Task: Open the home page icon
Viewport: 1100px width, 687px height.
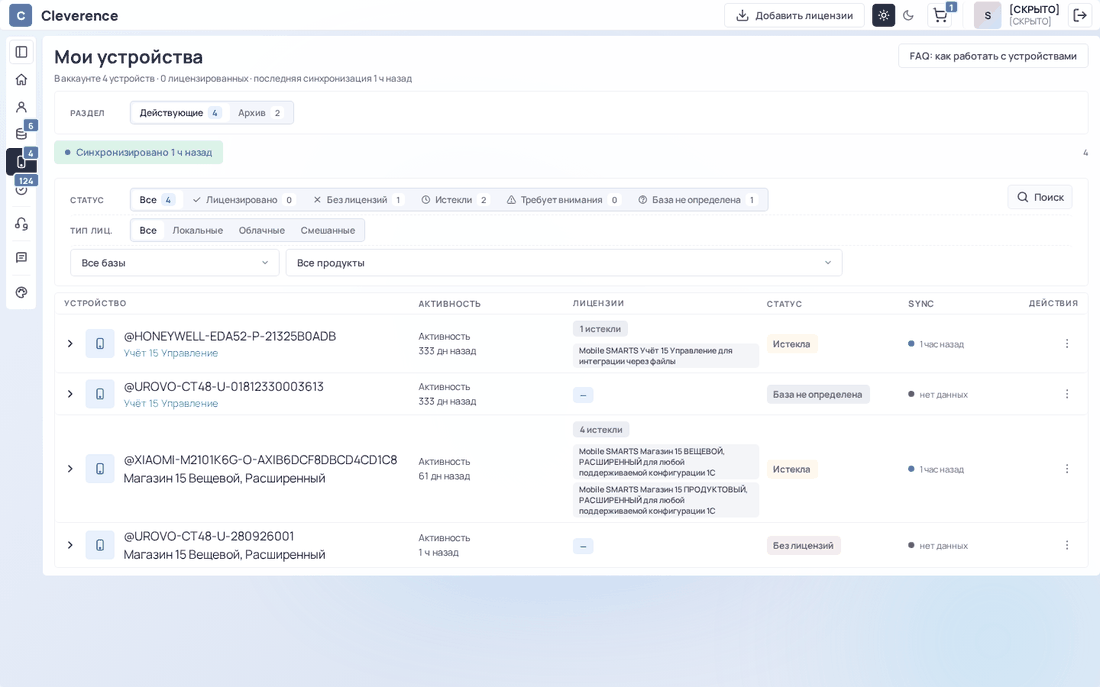Action: point(21,79)
